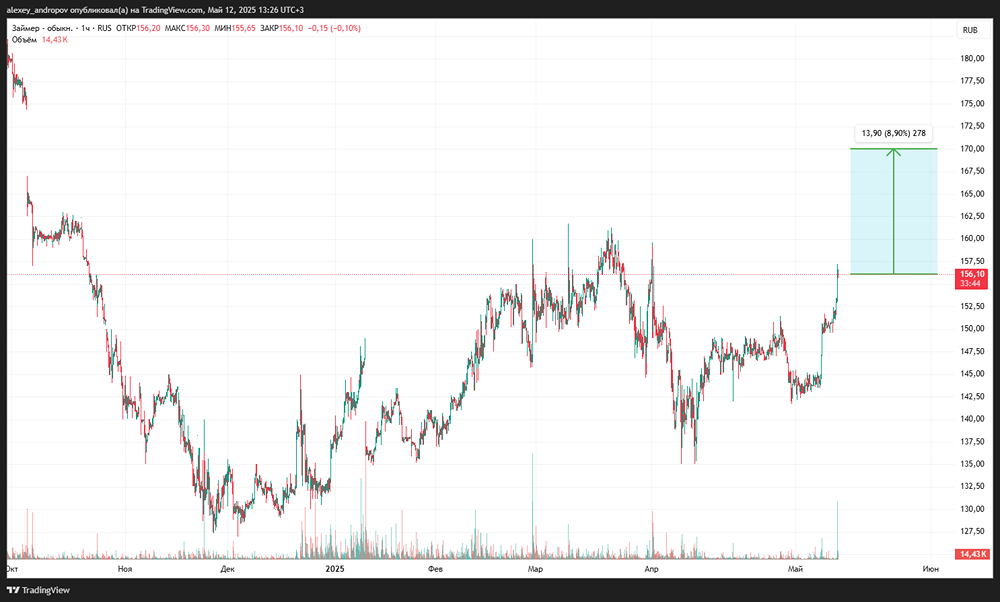Click the Июн time axis label
The width and height of the screenshot is (1000, 602).
(930, 569)
